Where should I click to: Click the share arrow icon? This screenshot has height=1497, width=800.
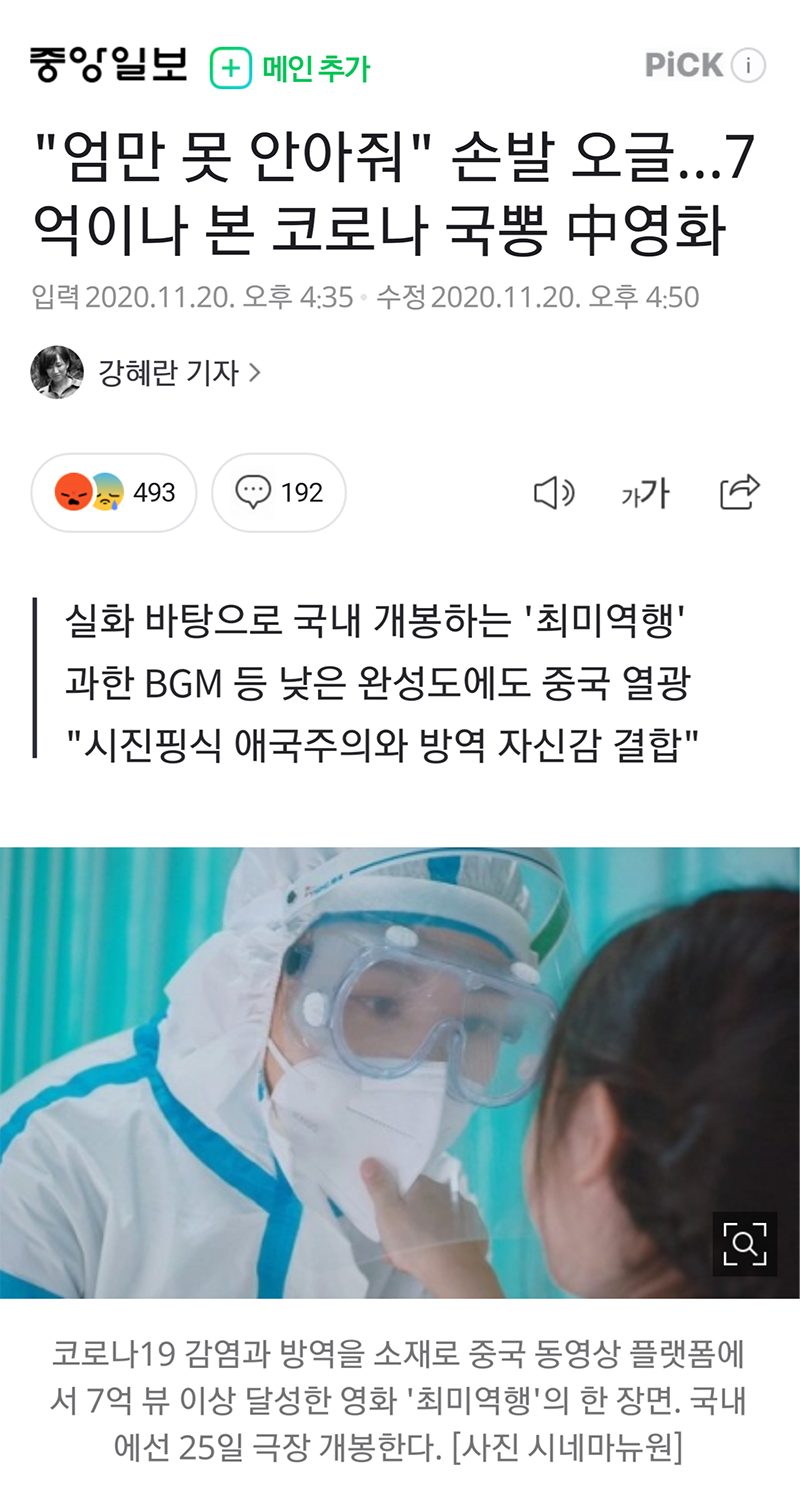pyautogui.click(x=740, y=491)
